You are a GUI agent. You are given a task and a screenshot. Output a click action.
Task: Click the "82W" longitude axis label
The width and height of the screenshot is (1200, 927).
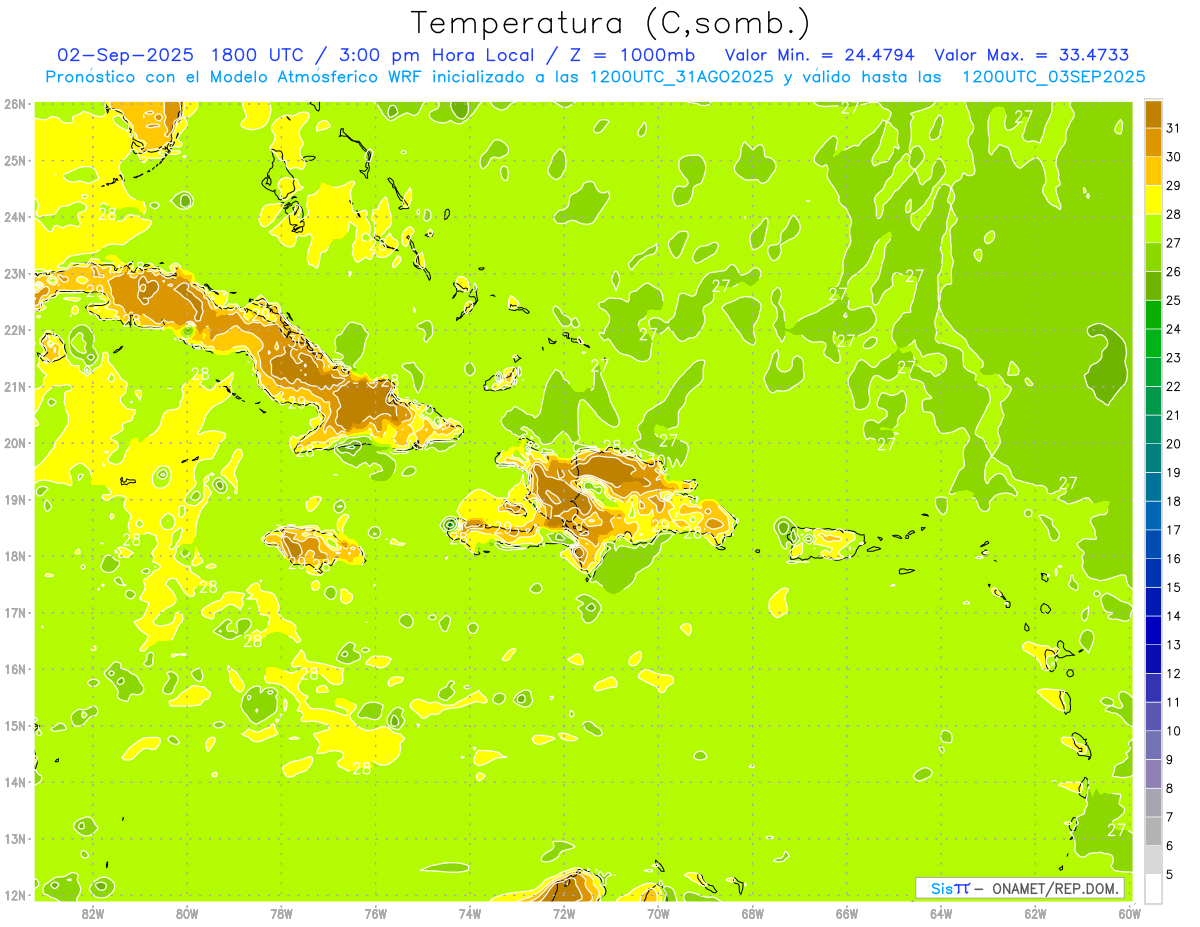[x=92, y=913]
